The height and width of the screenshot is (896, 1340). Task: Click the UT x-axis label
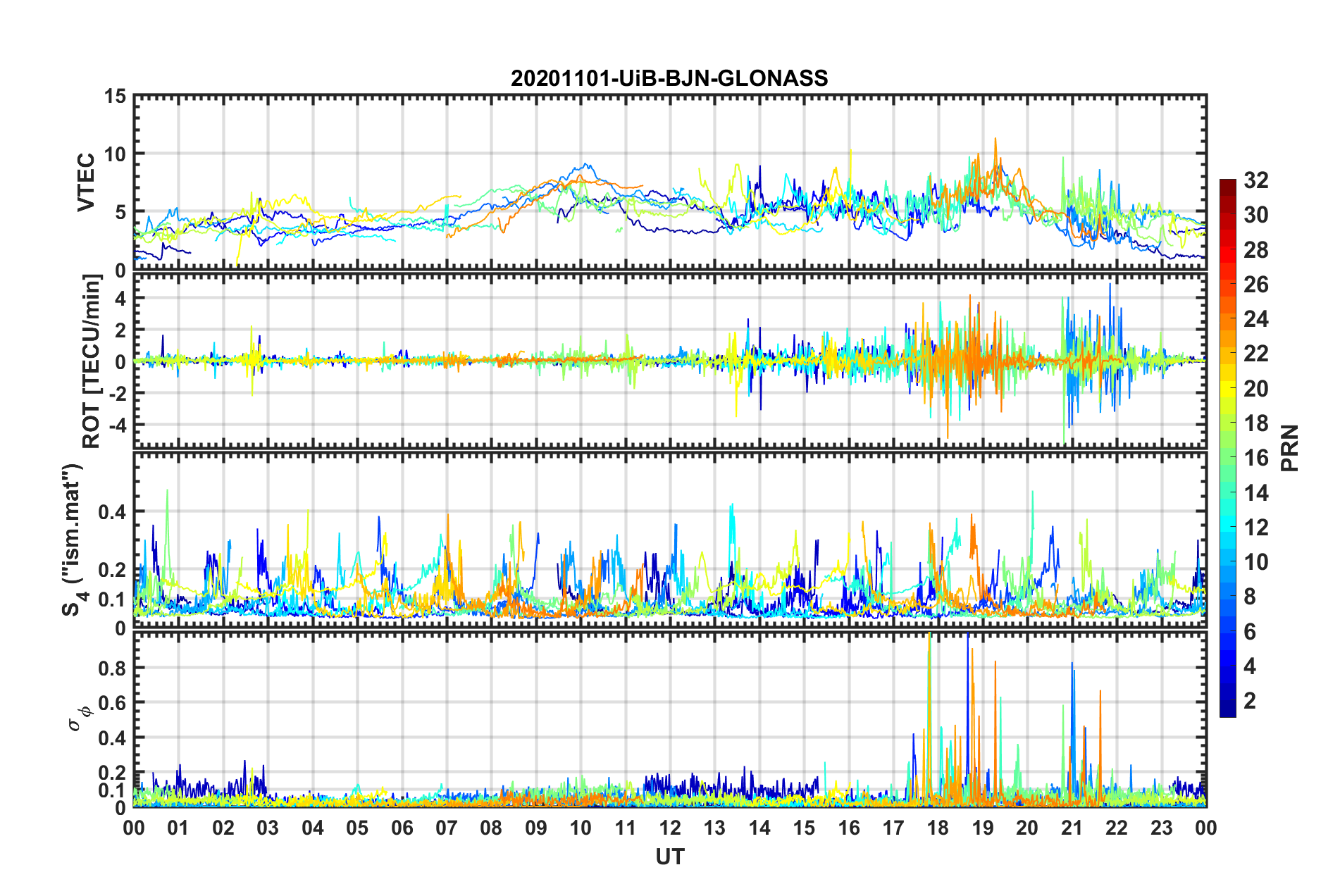tap(670, 857)
